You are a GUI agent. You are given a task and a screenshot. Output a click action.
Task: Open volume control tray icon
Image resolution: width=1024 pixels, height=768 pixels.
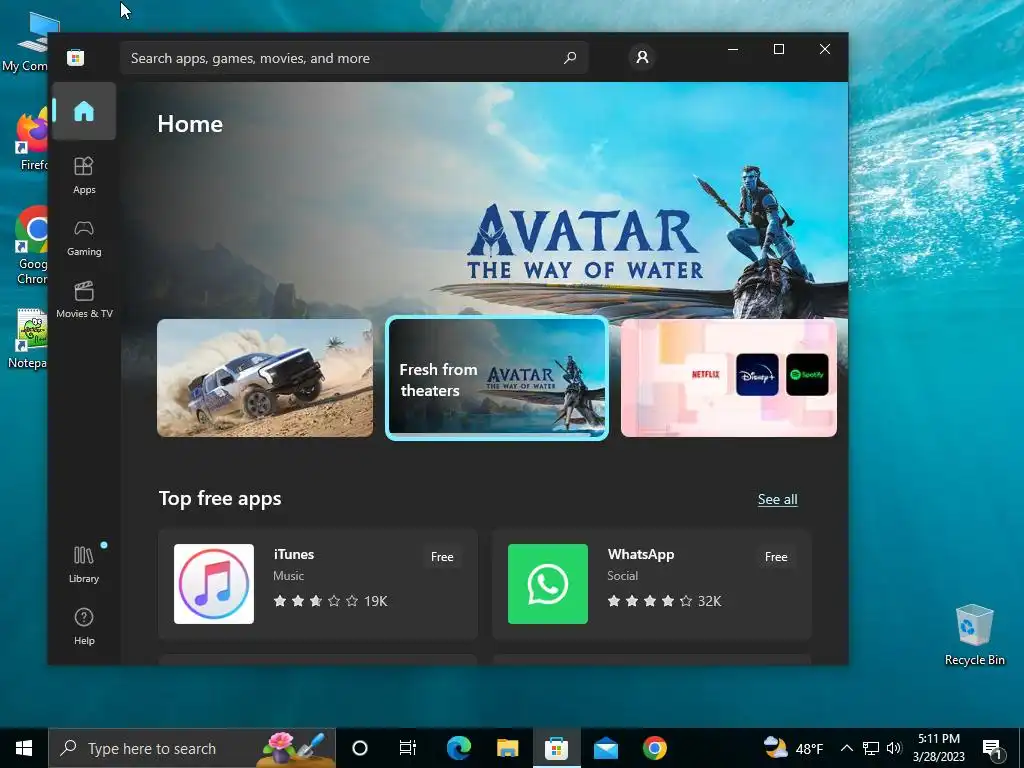tap(894, 748)
